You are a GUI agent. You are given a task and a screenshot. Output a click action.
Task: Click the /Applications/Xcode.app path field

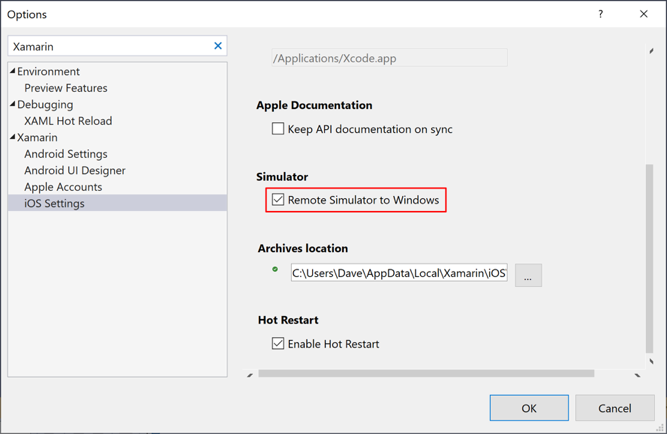coord(389,58)
